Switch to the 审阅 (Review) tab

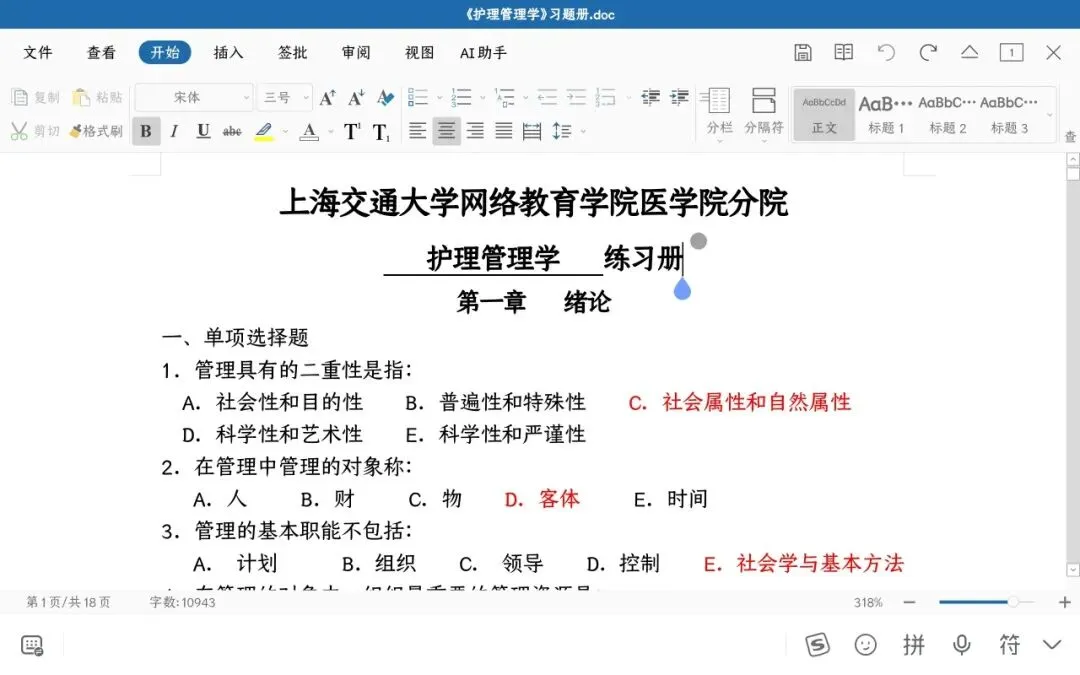355,52
